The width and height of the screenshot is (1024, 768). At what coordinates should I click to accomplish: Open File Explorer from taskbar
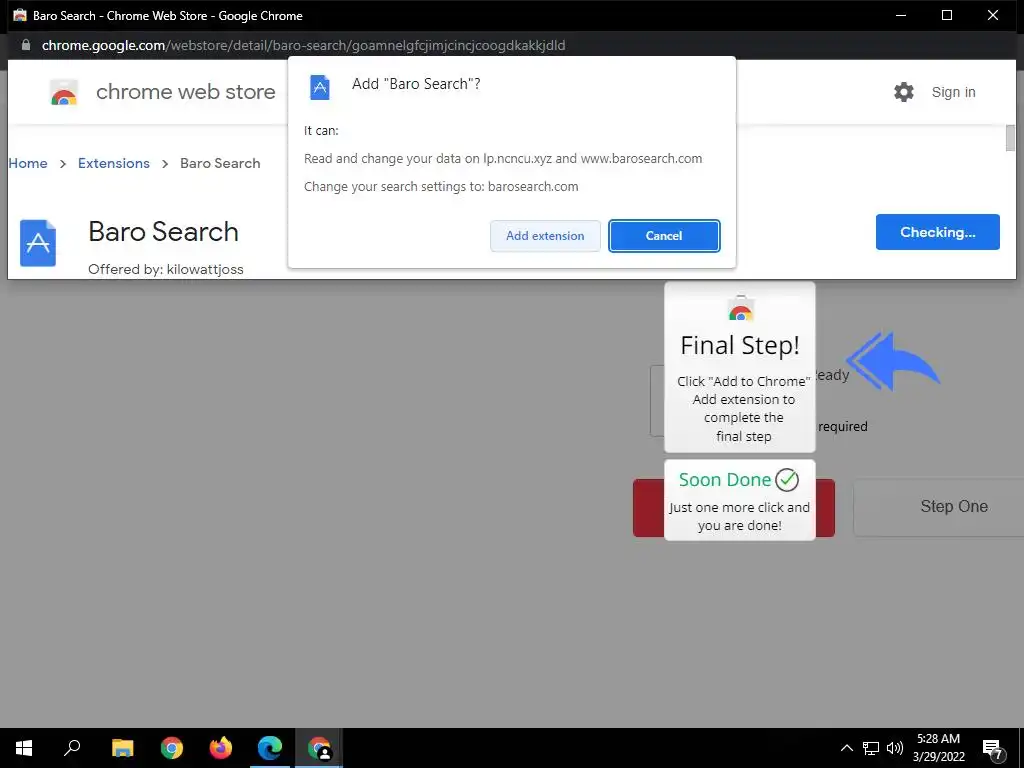click(x=122, y=748)
